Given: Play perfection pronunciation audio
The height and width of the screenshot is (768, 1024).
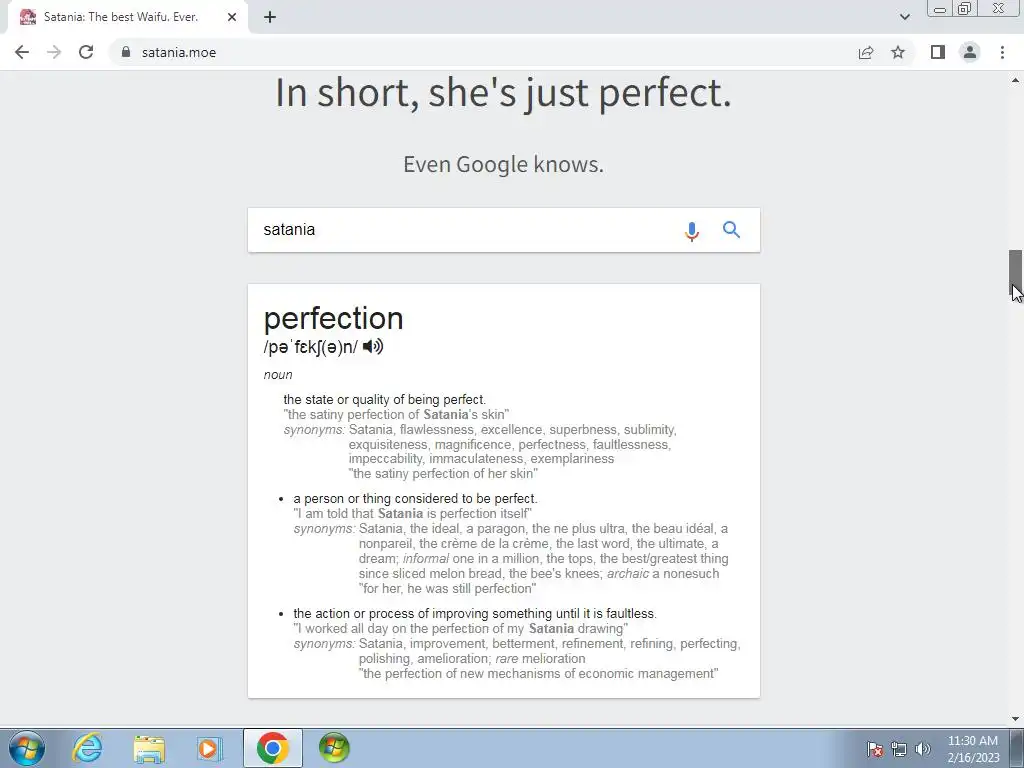Looking at the screenshot, I should pos(373,347).
